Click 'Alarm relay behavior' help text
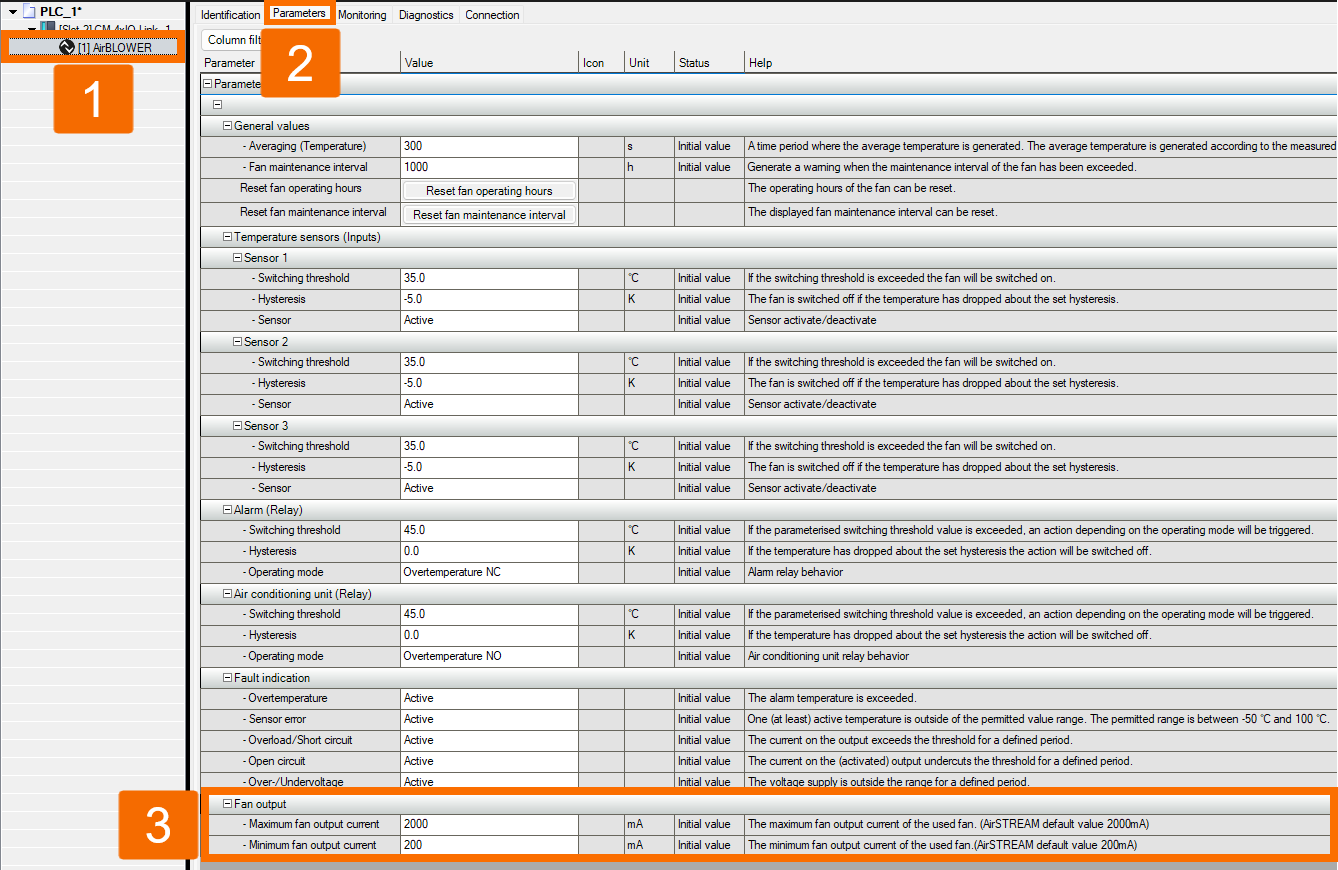Screen dimensions: 1338x870 pyautogui.click(x=795, y=572)
